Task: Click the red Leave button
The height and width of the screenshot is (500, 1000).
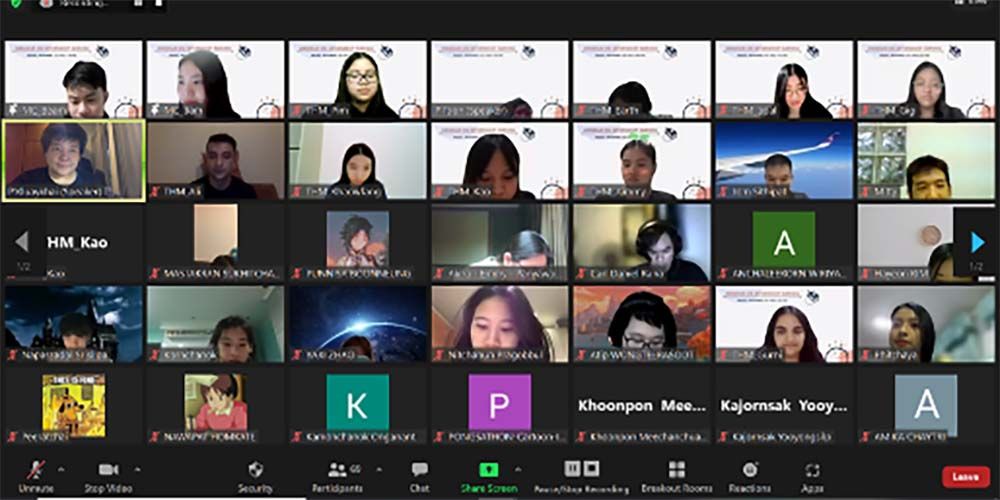Action: [x=965, y=477]
